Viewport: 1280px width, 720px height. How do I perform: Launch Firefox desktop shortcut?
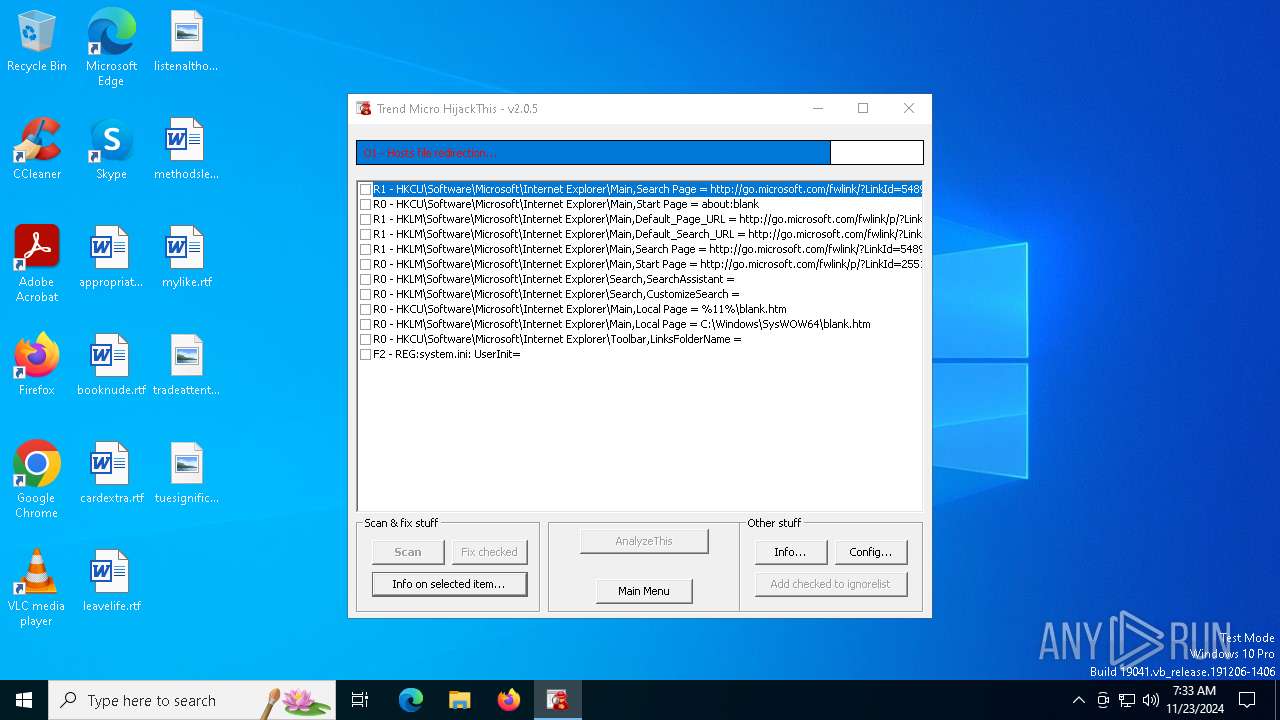coord(37,366)
